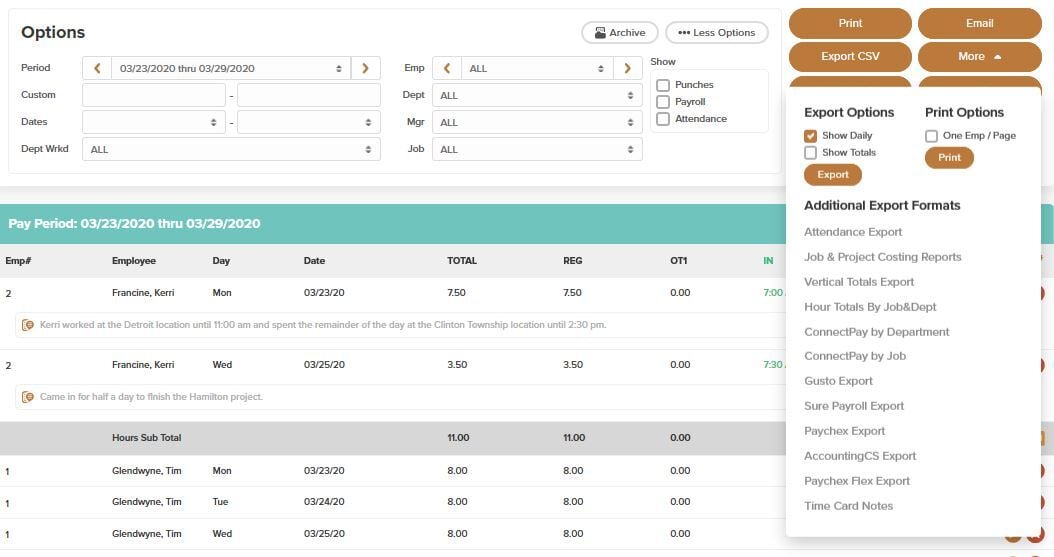Click the Export CSV button
This screenshot has height=557, width=1054.
(850, 56)
